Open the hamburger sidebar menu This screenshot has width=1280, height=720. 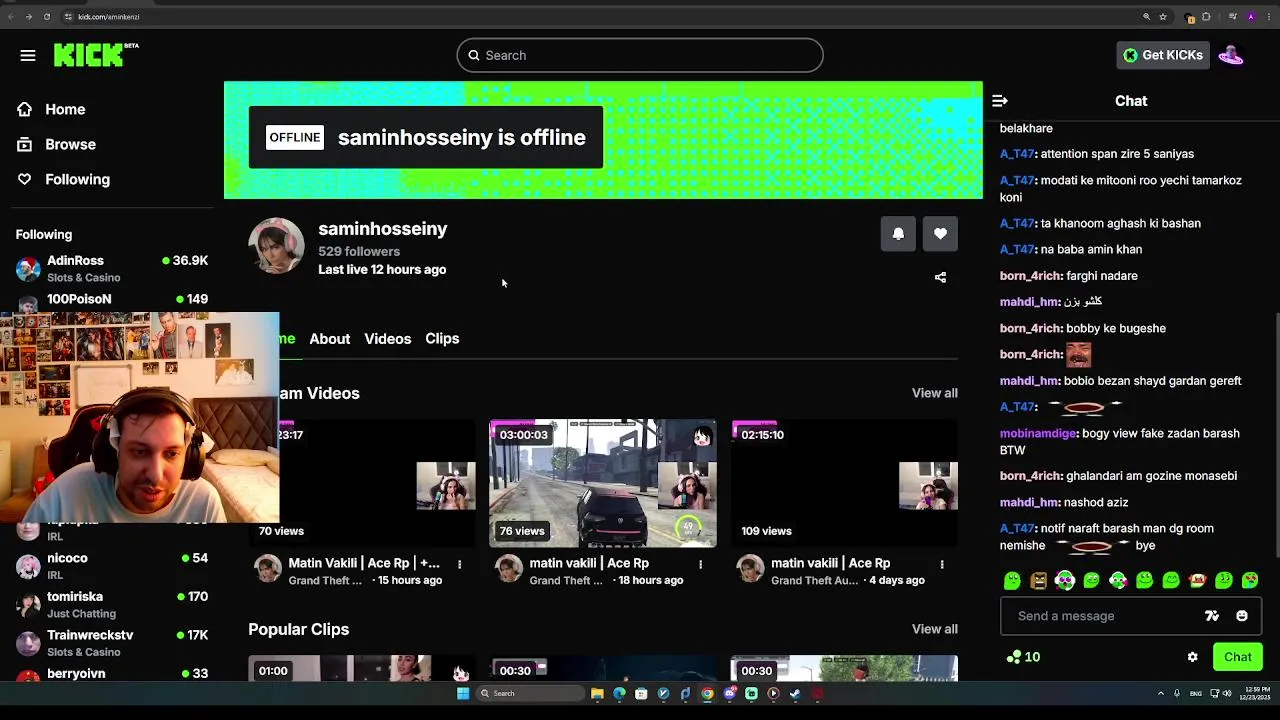(x=28, y=55)
